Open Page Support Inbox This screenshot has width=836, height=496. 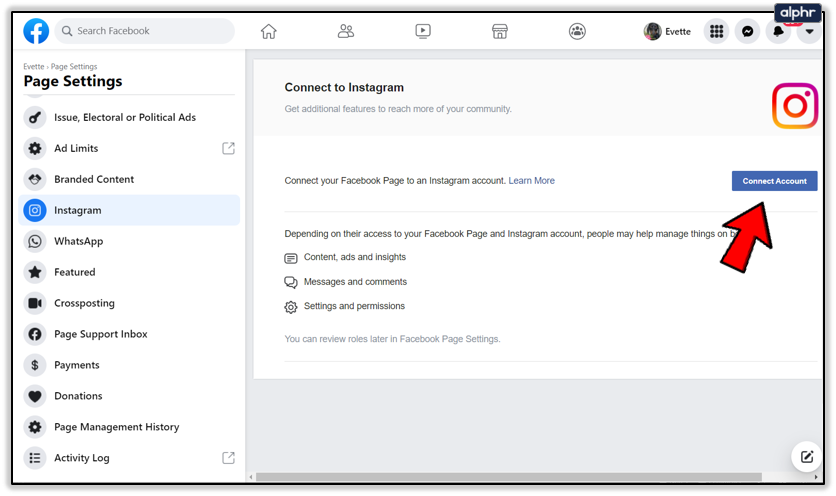point(129,334)
